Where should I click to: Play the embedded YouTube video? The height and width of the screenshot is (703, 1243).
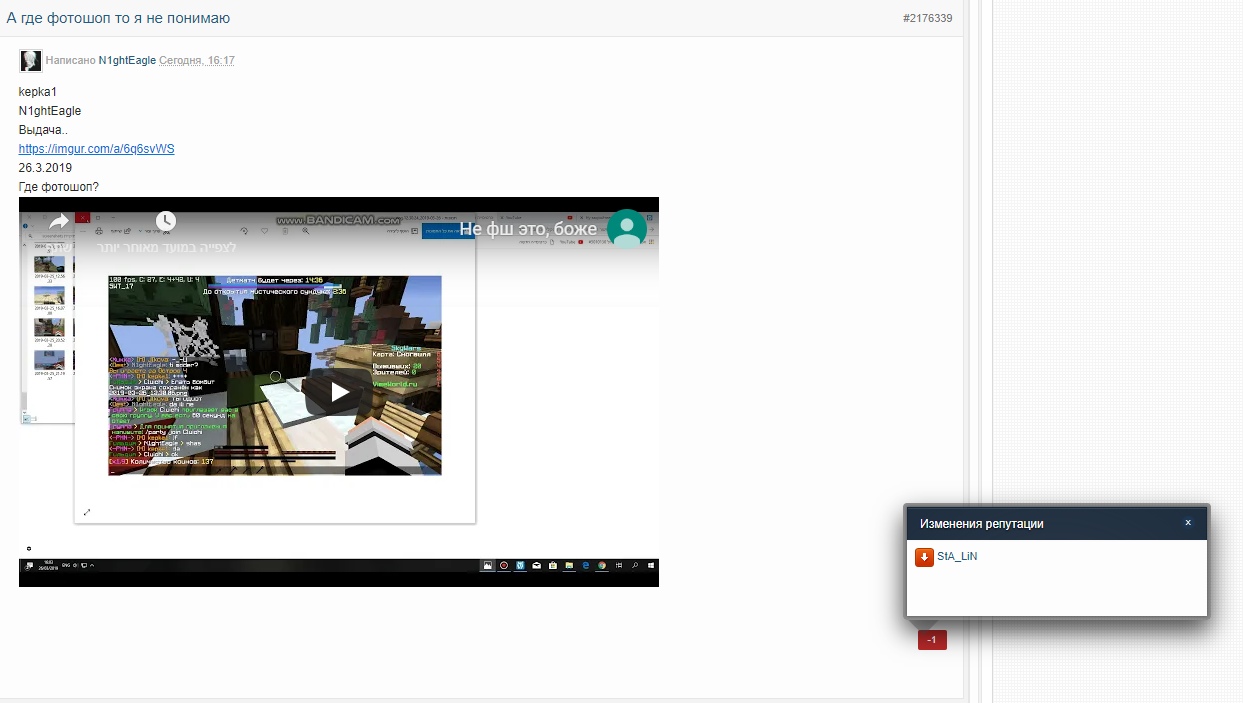point(339,392)
